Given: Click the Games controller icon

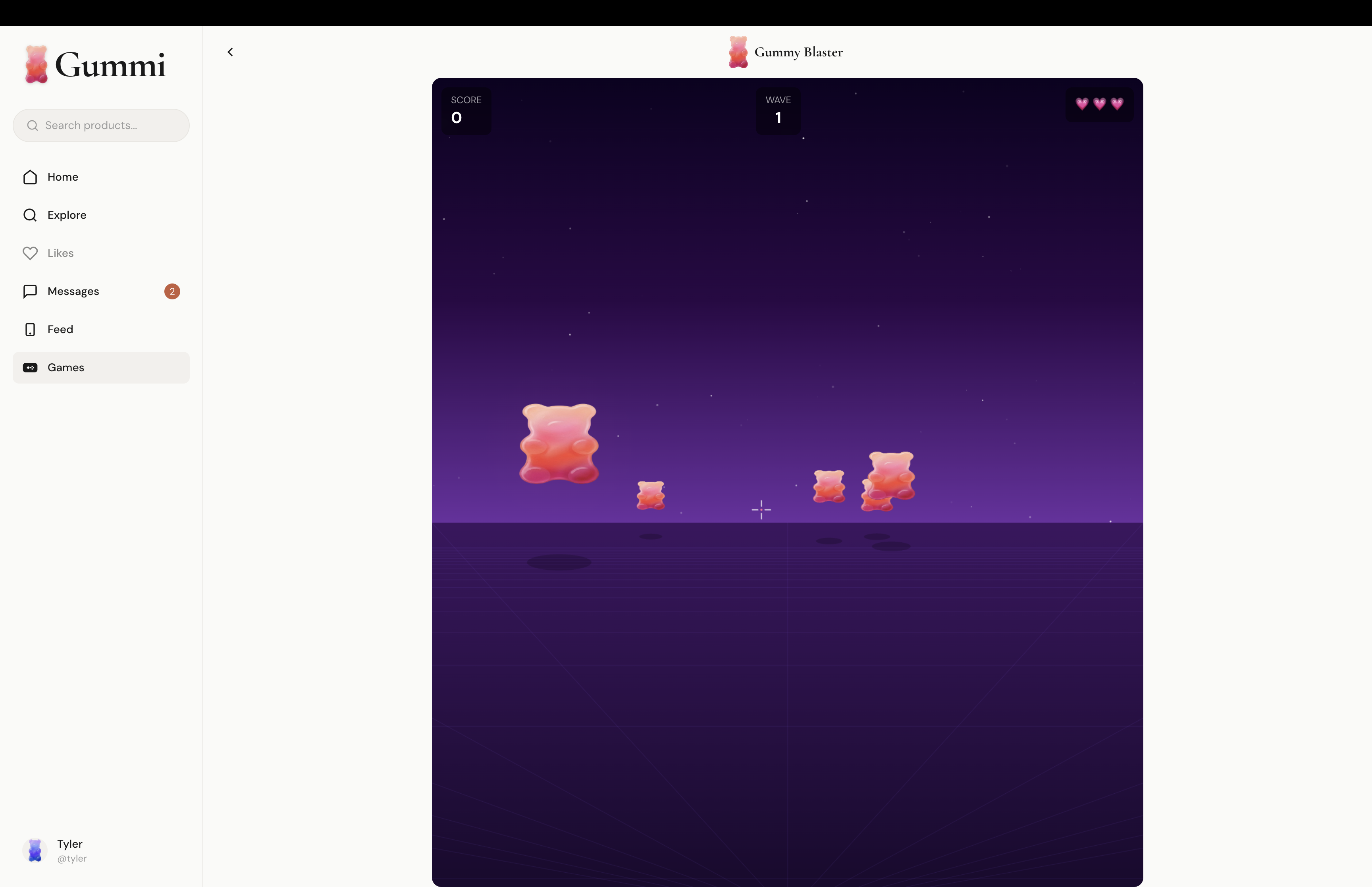Looking at the screenshot, I should click(30, 368).
